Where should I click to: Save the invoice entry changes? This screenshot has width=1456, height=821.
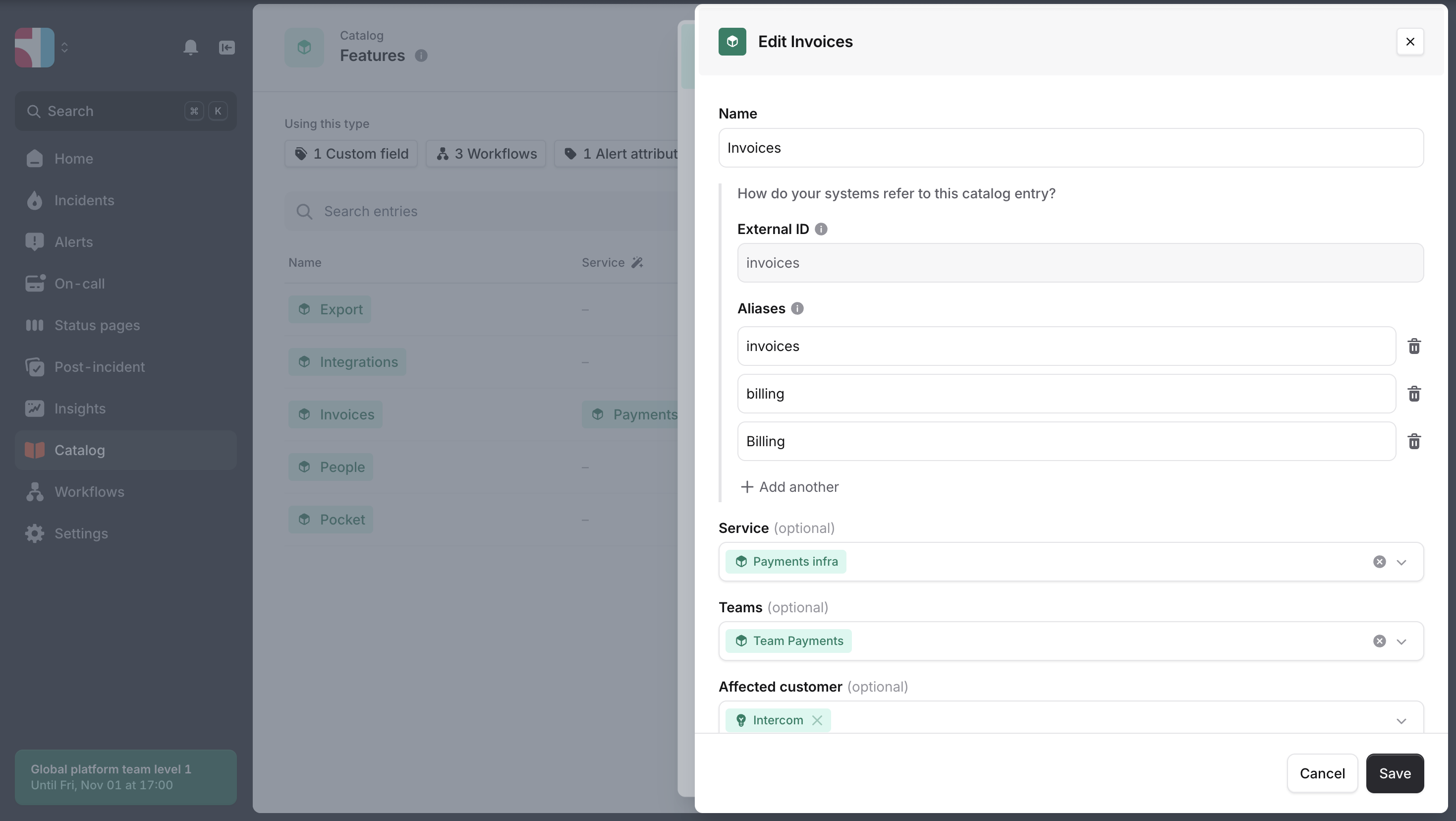pyautogui.click(x=1395, y=773)
